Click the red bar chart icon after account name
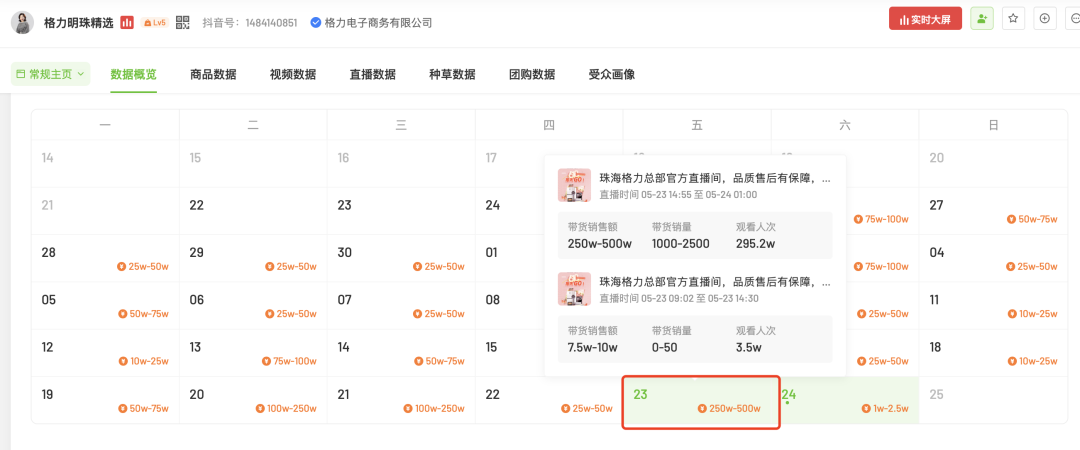 pyautogui.click(x=127, y=22)
